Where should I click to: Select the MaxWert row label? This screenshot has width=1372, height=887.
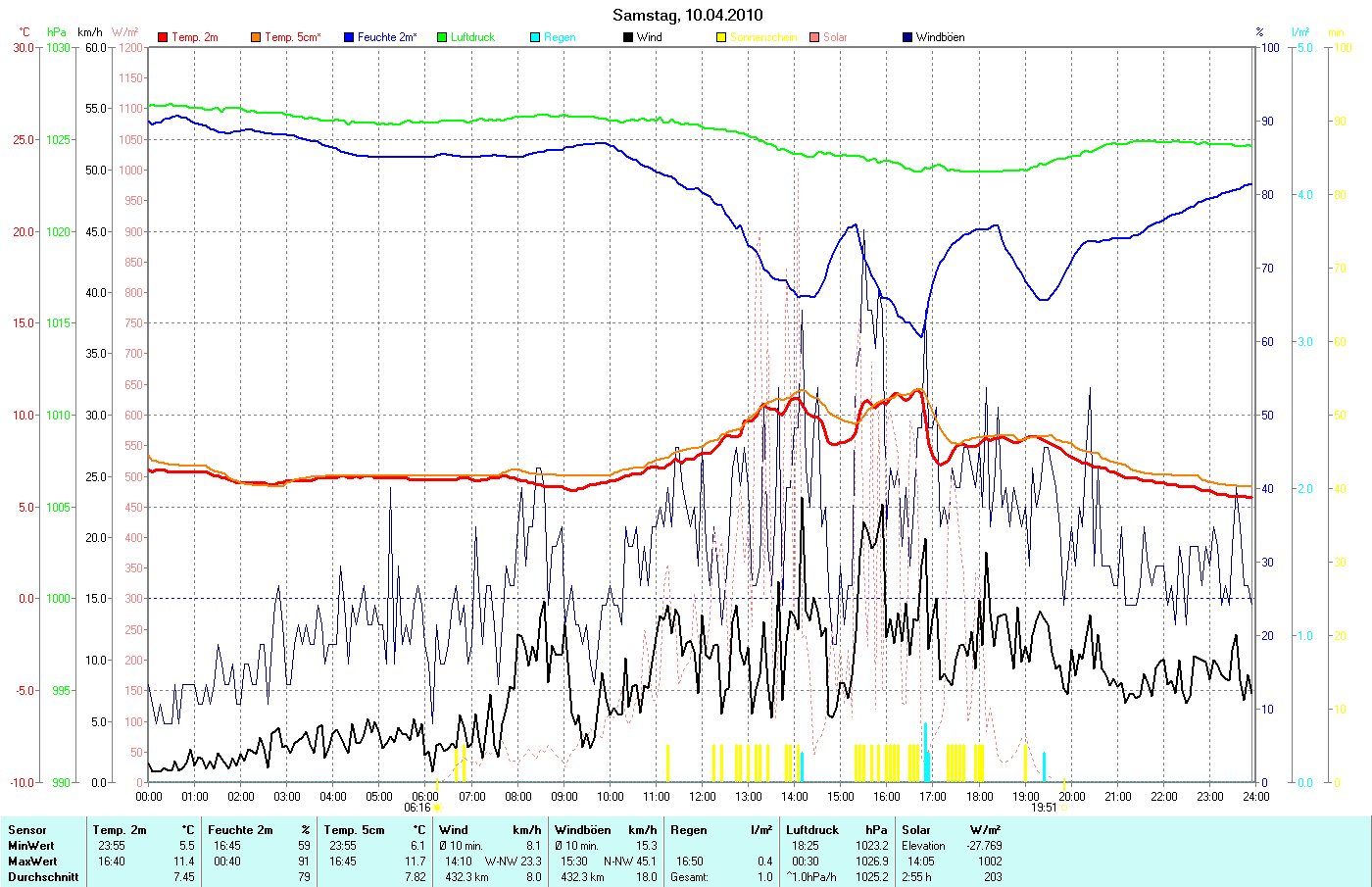[x=32, y=862]
